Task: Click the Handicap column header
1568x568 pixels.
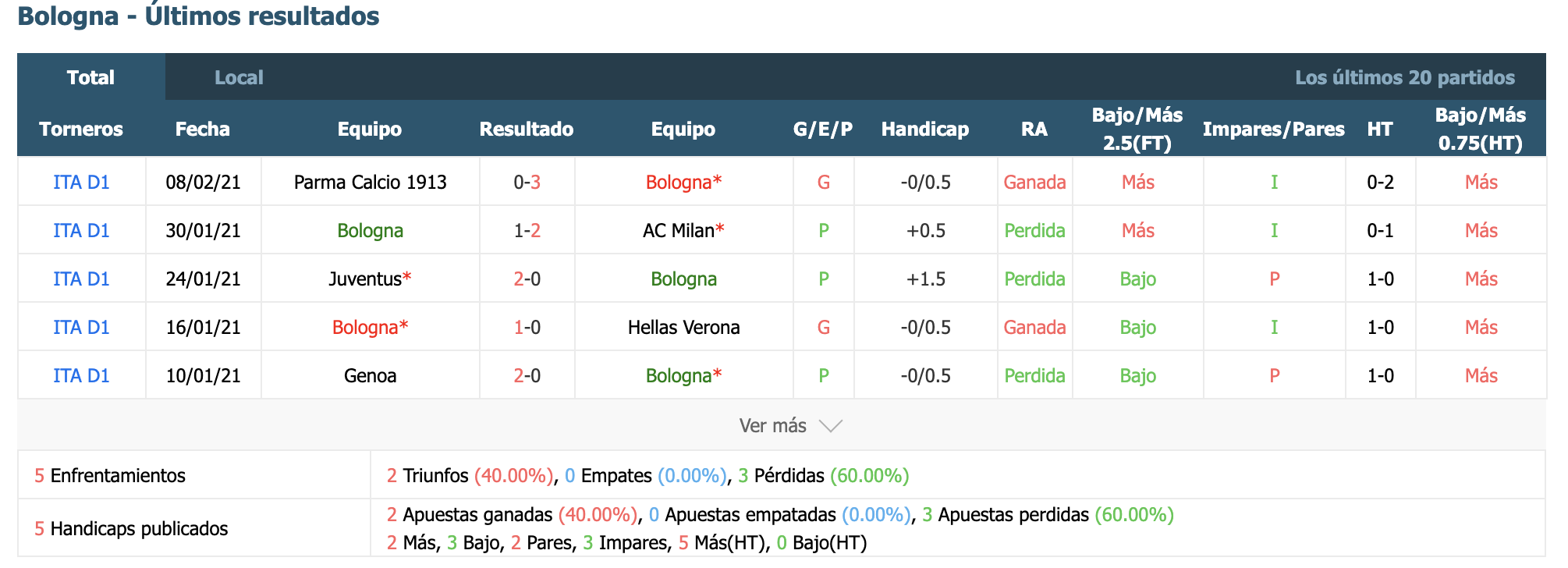Action: point(924,129)
